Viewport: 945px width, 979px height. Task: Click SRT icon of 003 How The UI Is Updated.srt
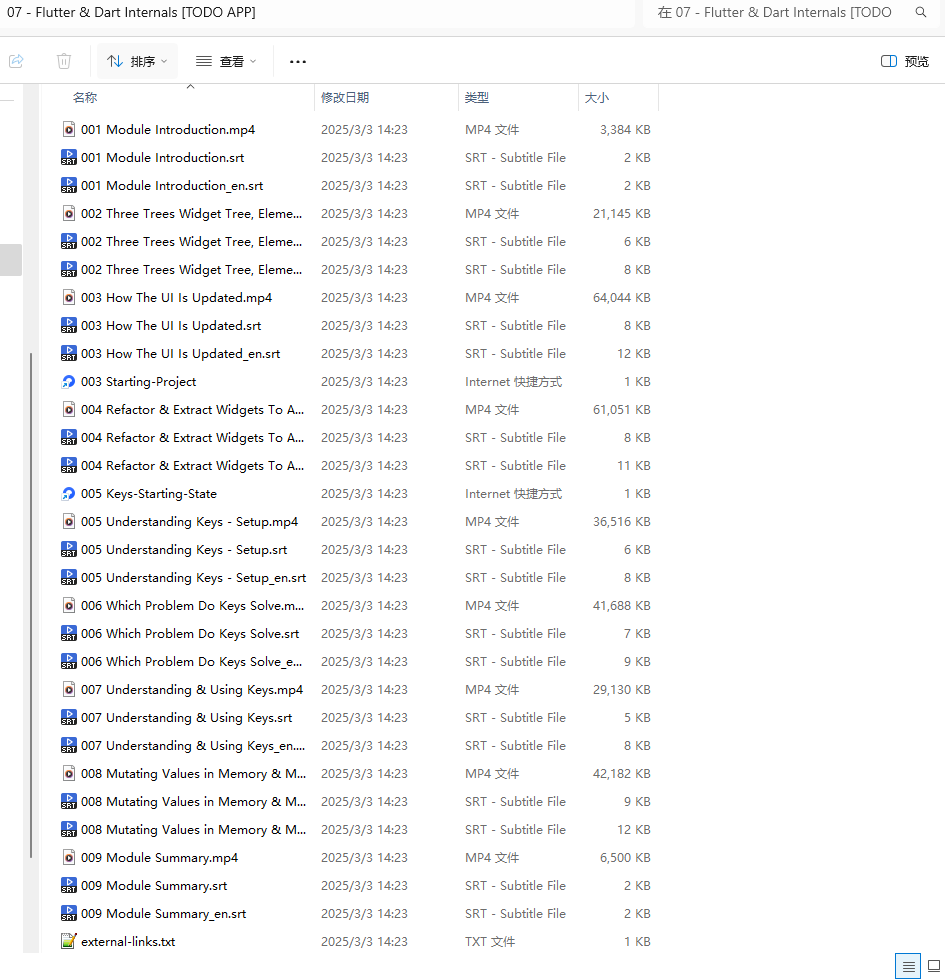point(69,325)
